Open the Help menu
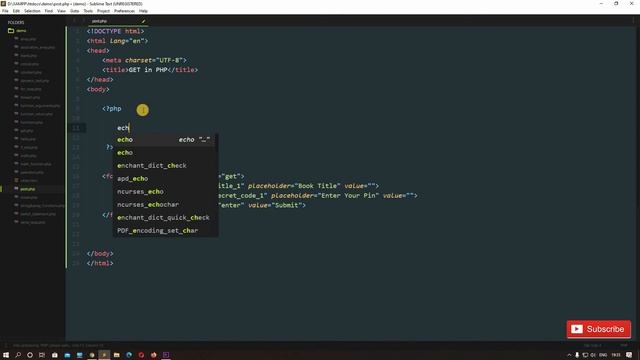640x360 pixels. [143, 11]
